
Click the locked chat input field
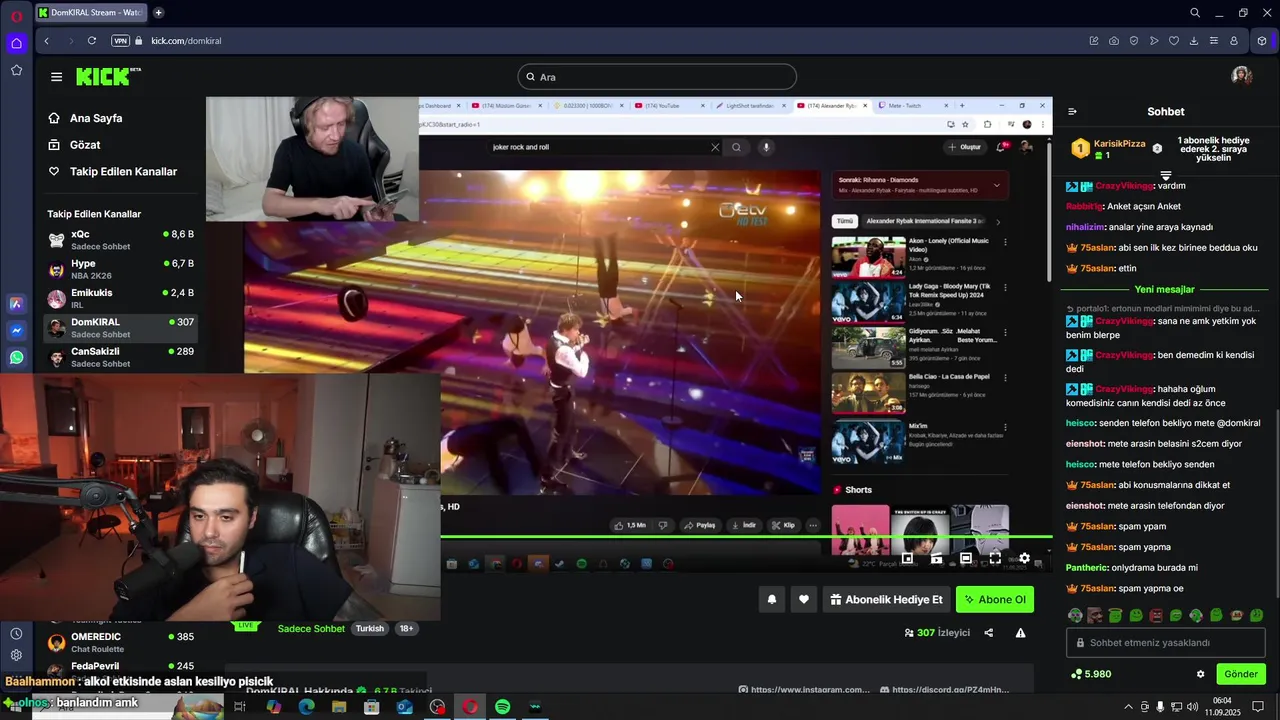(1165, 643)
